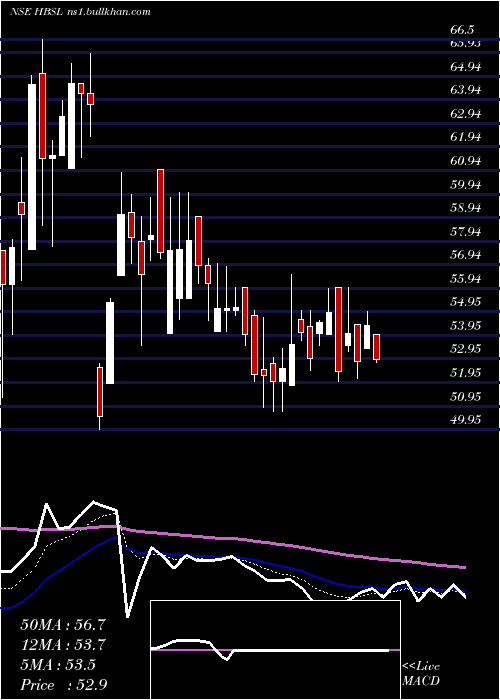The width and height of the screenshot is (500, 700).
Task: Click the 49.95 price axis label
Action: tap(466, 420)
